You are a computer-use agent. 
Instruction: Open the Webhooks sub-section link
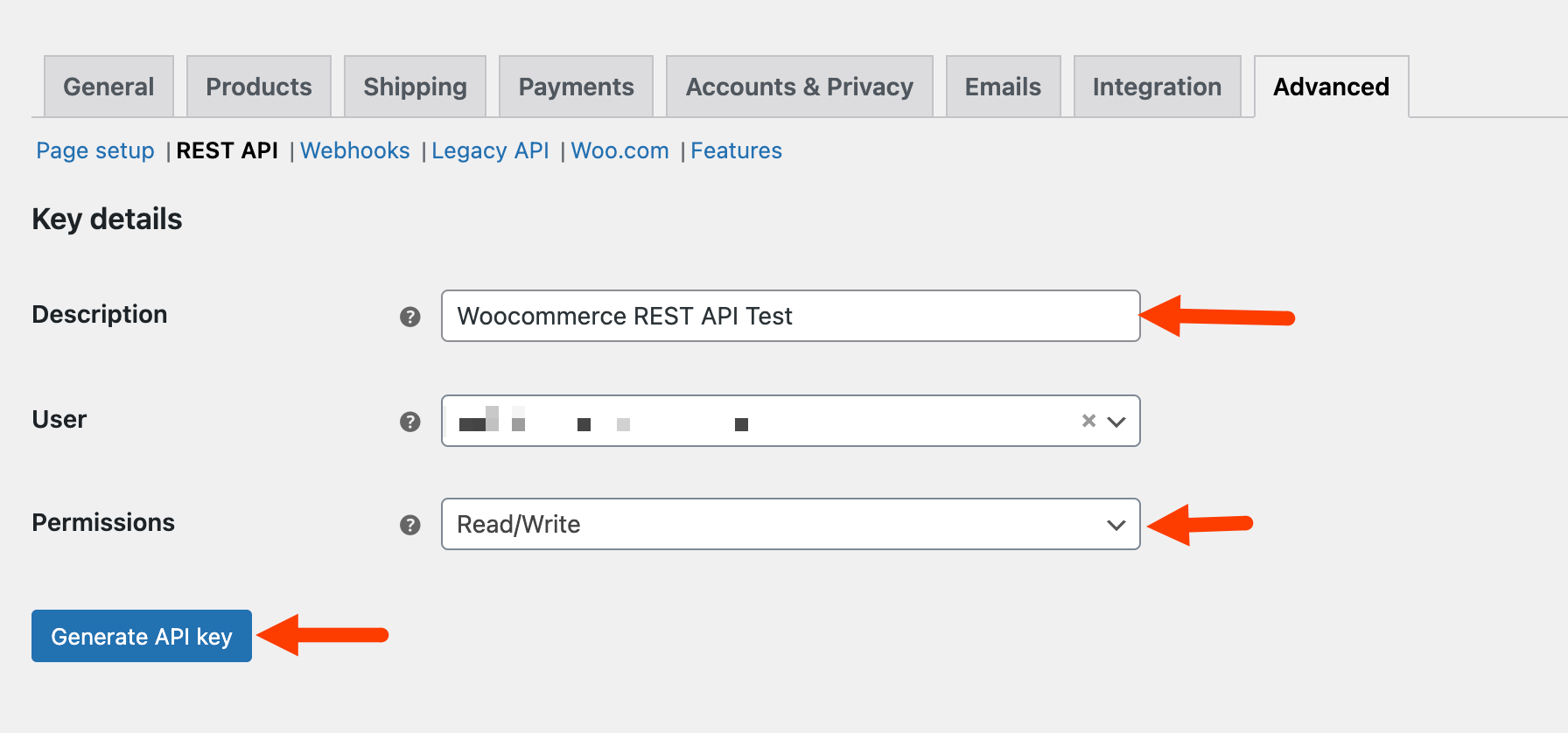(x=354, y=150)
